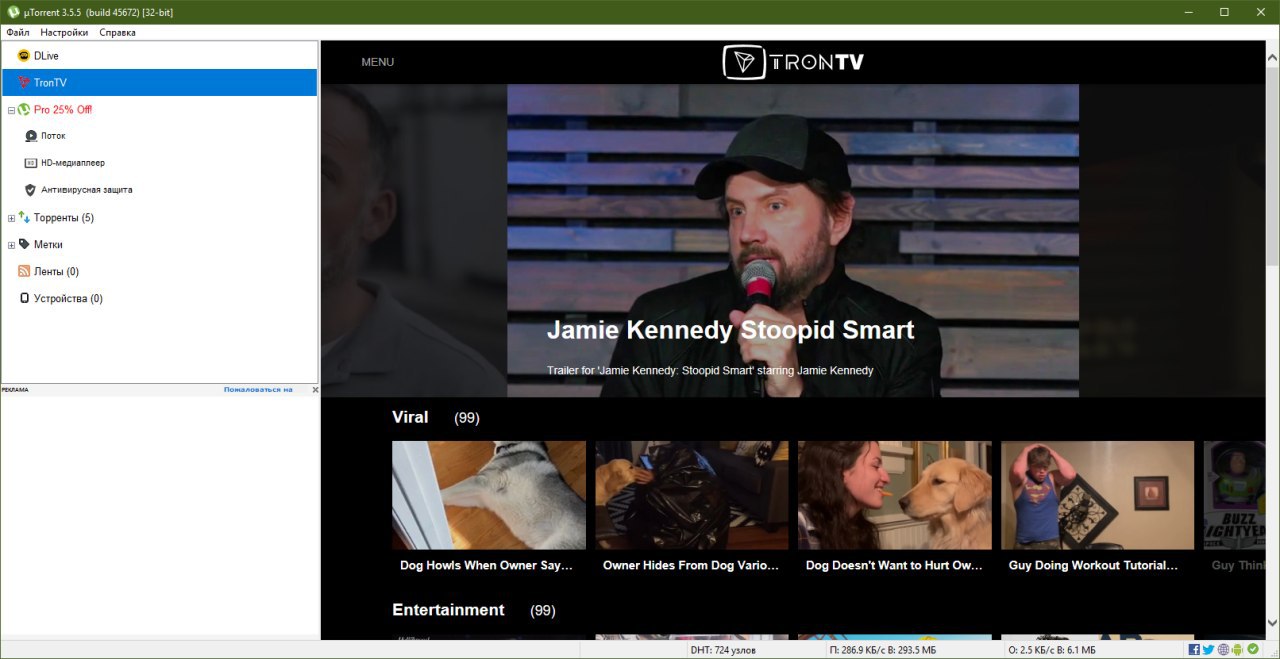1280x659 pixels.
Task: Open Поток via its play disc icon
Action: pyautogui.click(x=31, y=136)
